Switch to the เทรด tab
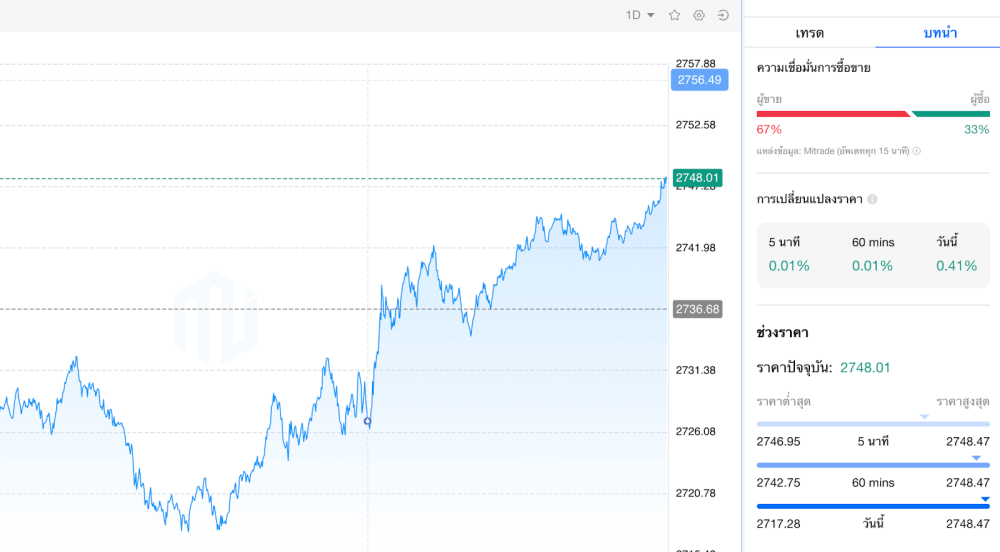Screen dimensions: 1000x552 809,33
